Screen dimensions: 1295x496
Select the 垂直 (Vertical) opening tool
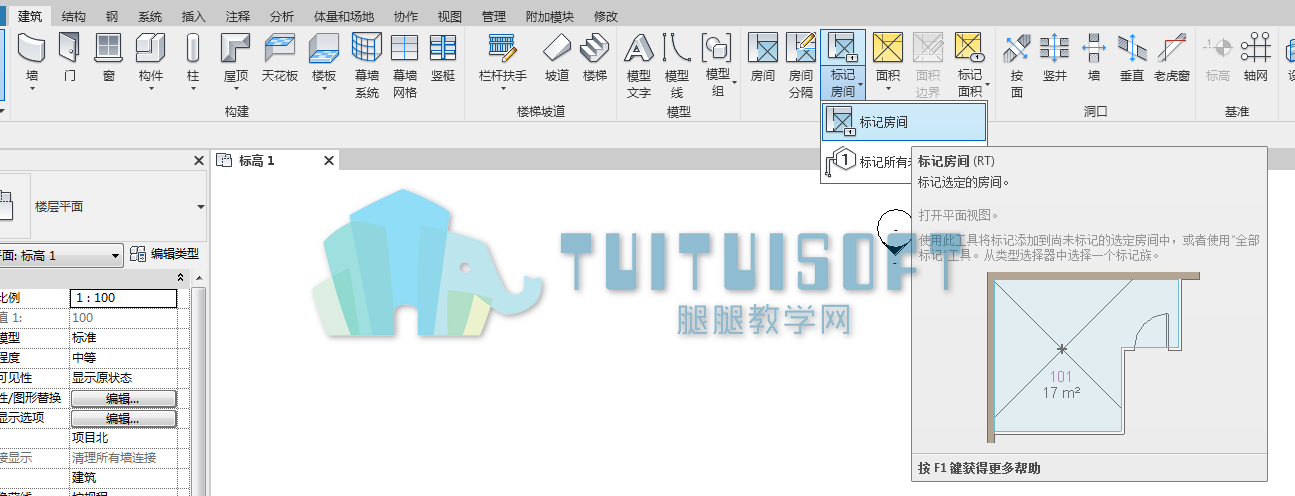1132,57
